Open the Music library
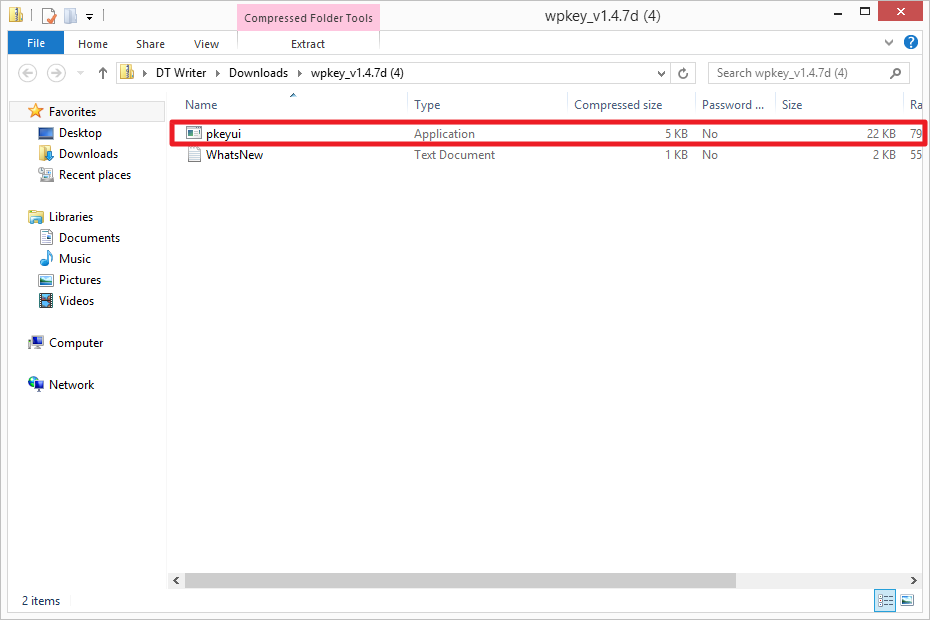The width and height of the screenshot is (930, 620). pos(75,259)
